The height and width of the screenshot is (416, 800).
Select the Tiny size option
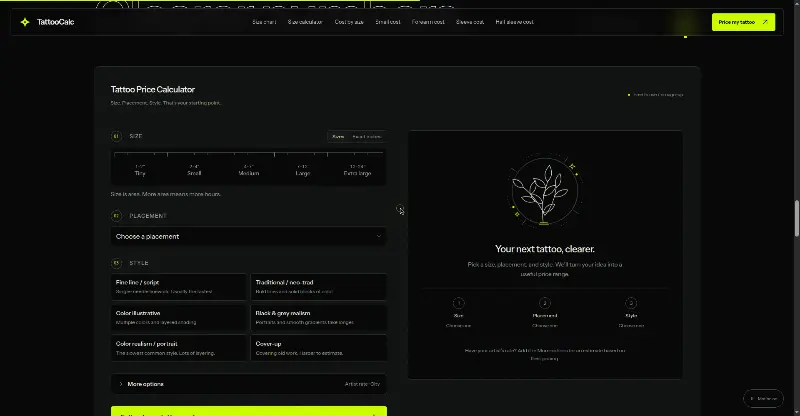[140, 170]
